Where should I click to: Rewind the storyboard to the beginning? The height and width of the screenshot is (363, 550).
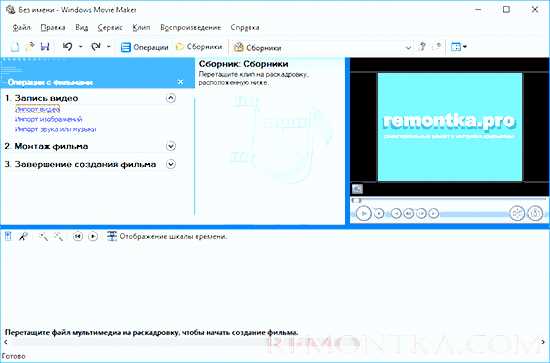78,237
